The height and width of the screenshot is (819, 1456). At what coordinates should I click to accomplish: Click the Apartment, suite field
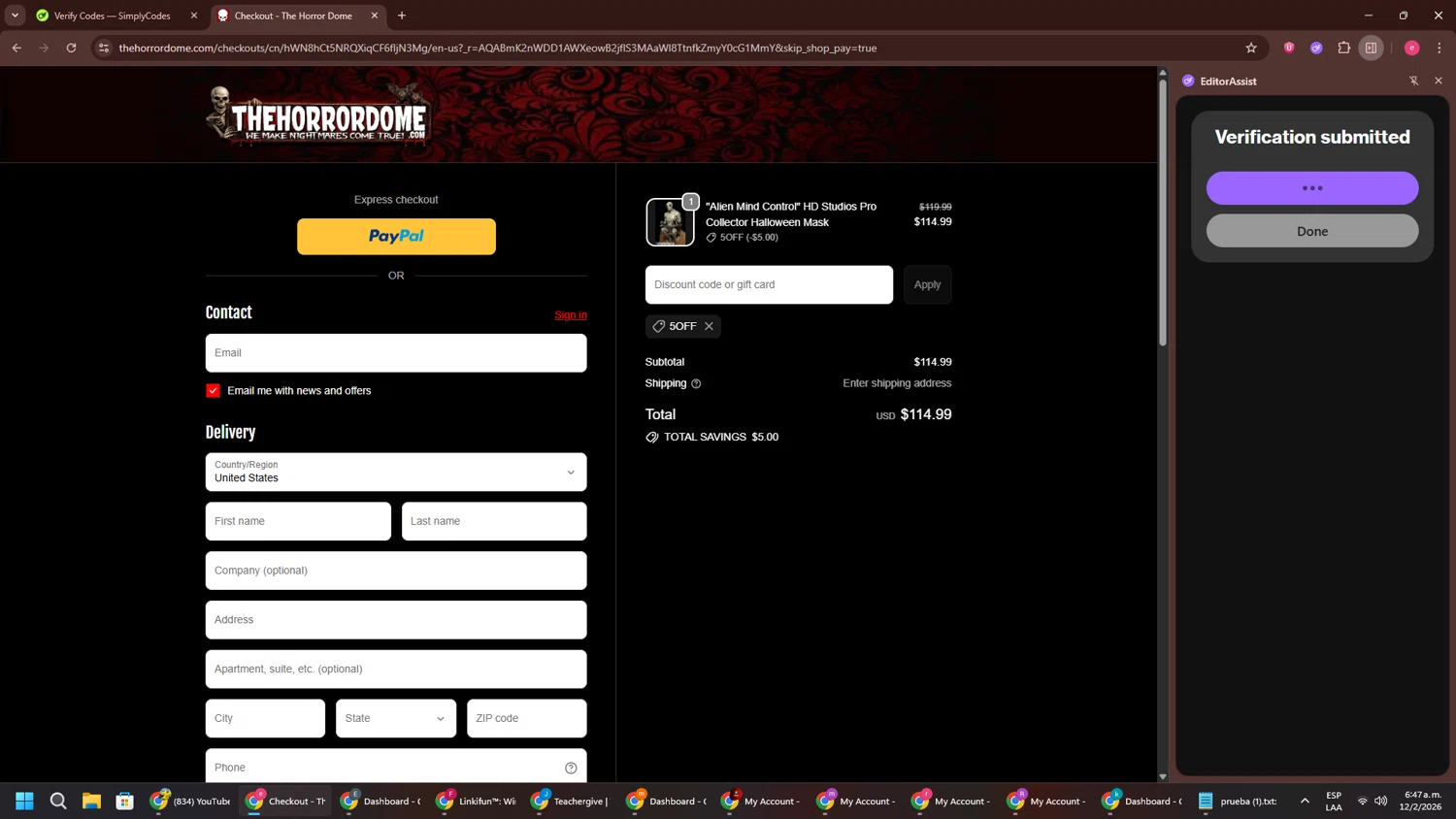point(396,669)
